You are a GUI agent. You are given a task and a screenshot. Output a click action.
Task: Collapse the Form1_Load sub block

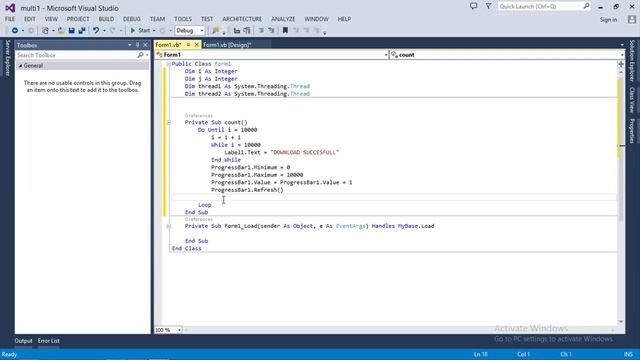point(169,226)
